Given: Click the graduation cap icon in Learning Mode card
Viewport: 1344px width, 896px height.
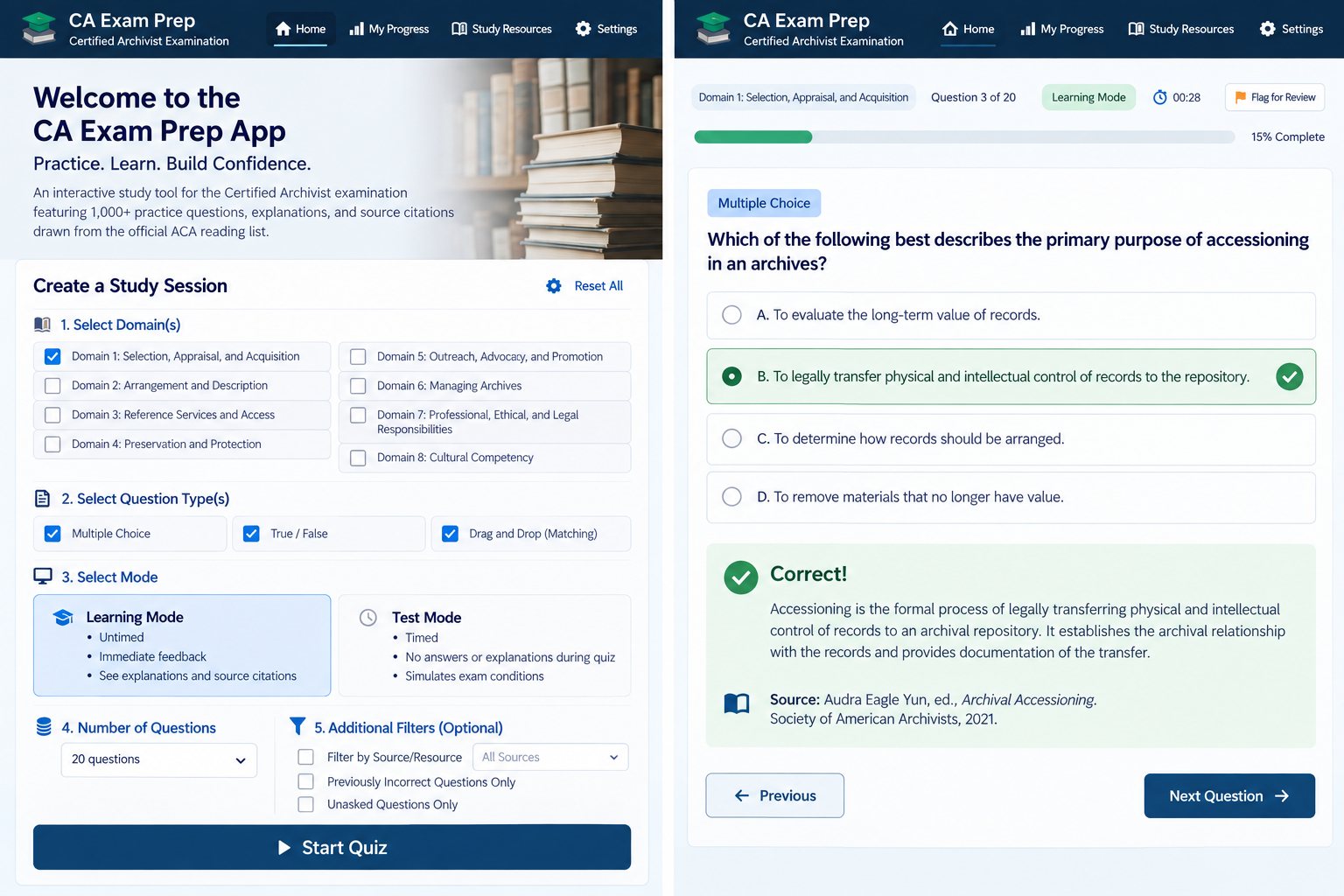Looking at the screenshot, I should point(63,617).
